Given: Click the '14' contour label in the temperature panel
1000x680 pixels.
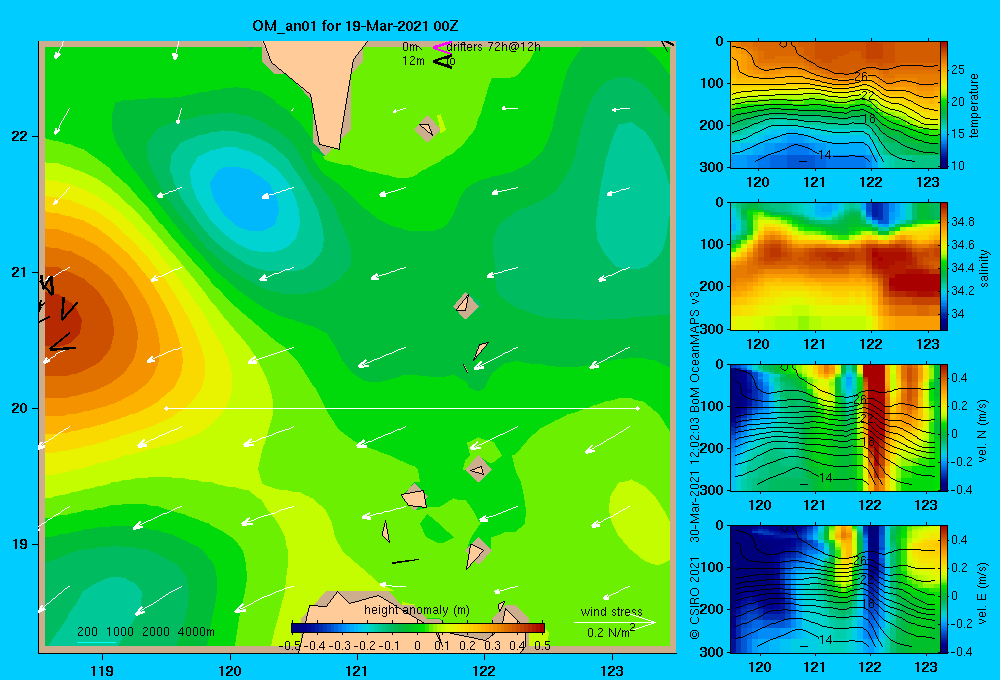Looking at the screenshot, I should [x=825, y=155].
